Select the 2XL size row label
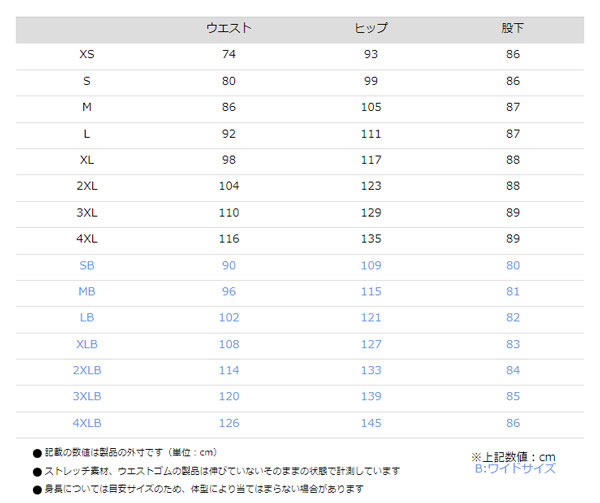Viewport: 600px width, 503px height. (87, 186)
